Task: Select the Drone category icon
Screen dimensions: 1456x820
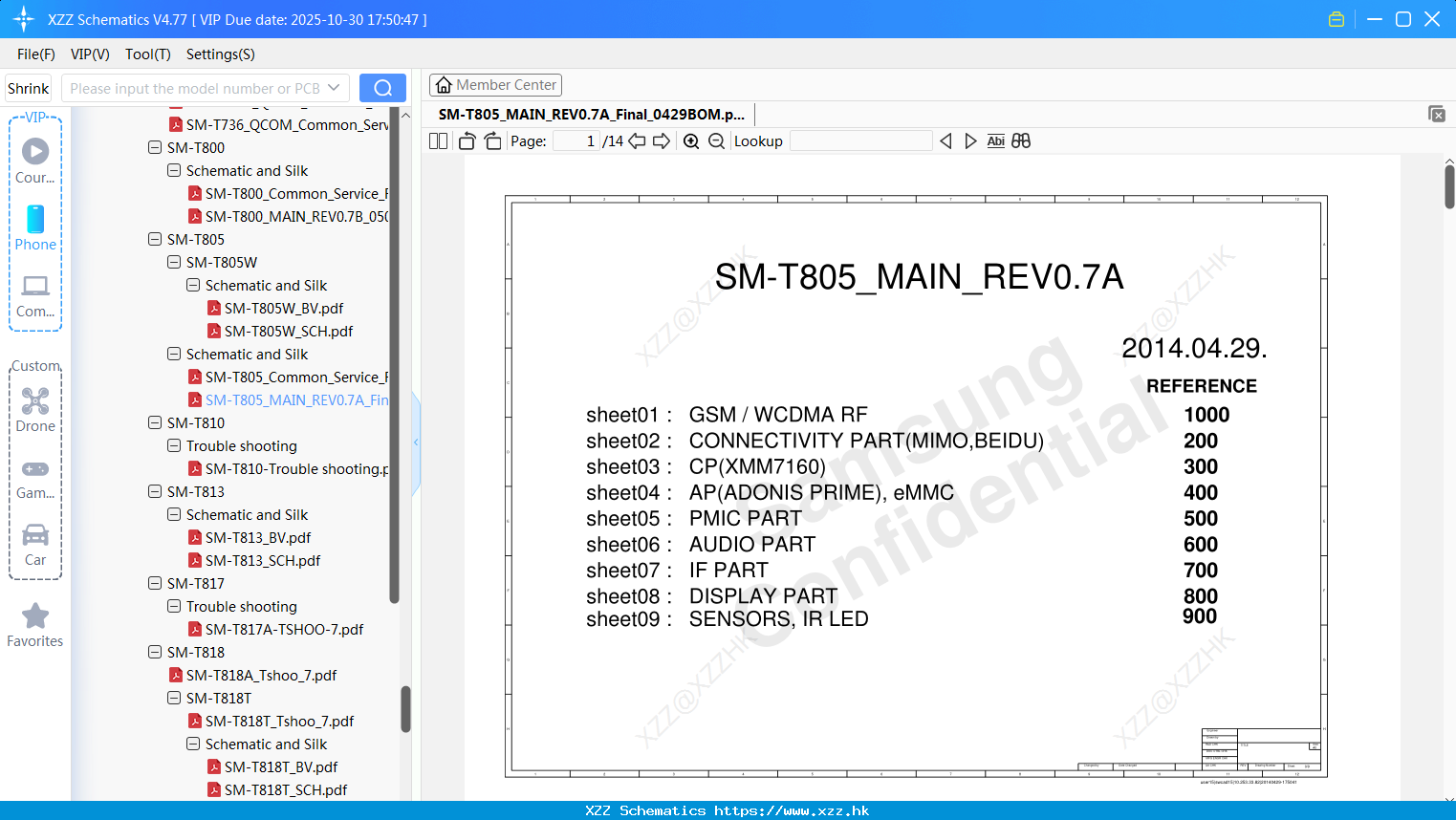Action: tap(35, 409)
